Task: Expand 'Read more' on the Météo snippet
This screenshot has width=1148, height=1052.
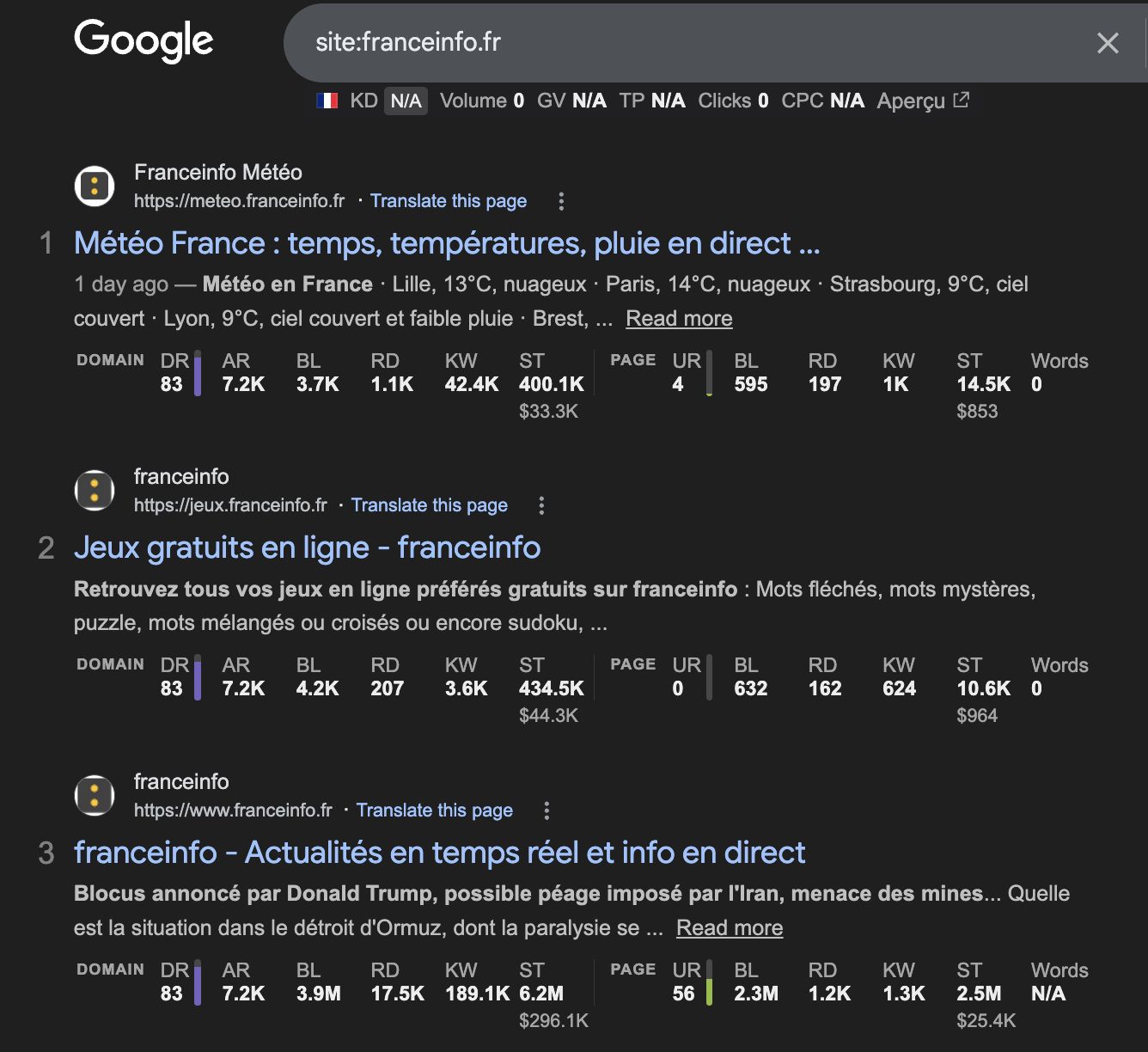Action: click(x=678, y=318)
